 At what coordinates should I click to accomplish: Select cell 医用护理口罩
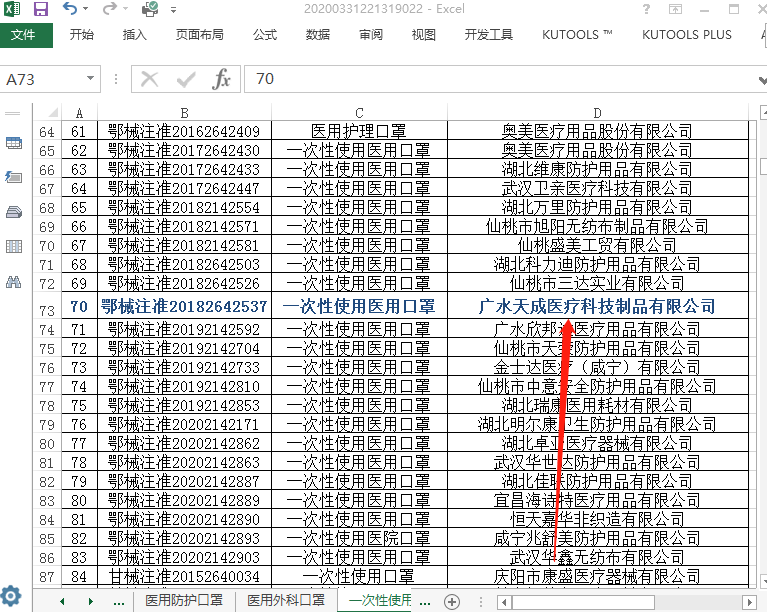[x=360, y=131]
